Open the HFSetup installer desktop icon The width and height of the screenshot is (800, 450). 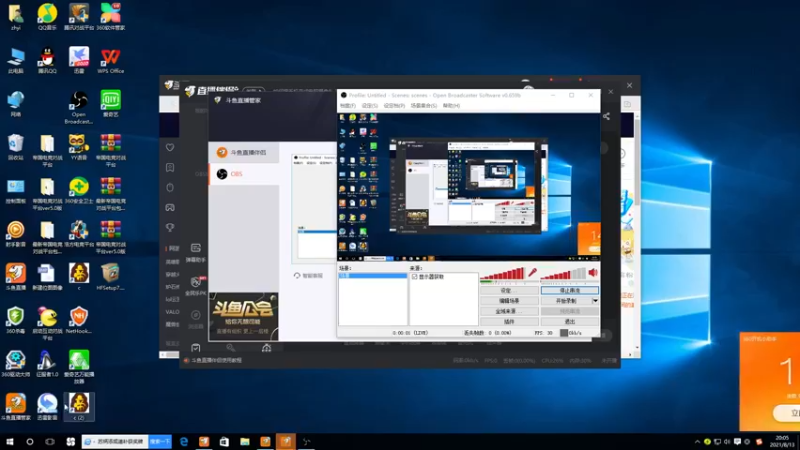(110, 277)
